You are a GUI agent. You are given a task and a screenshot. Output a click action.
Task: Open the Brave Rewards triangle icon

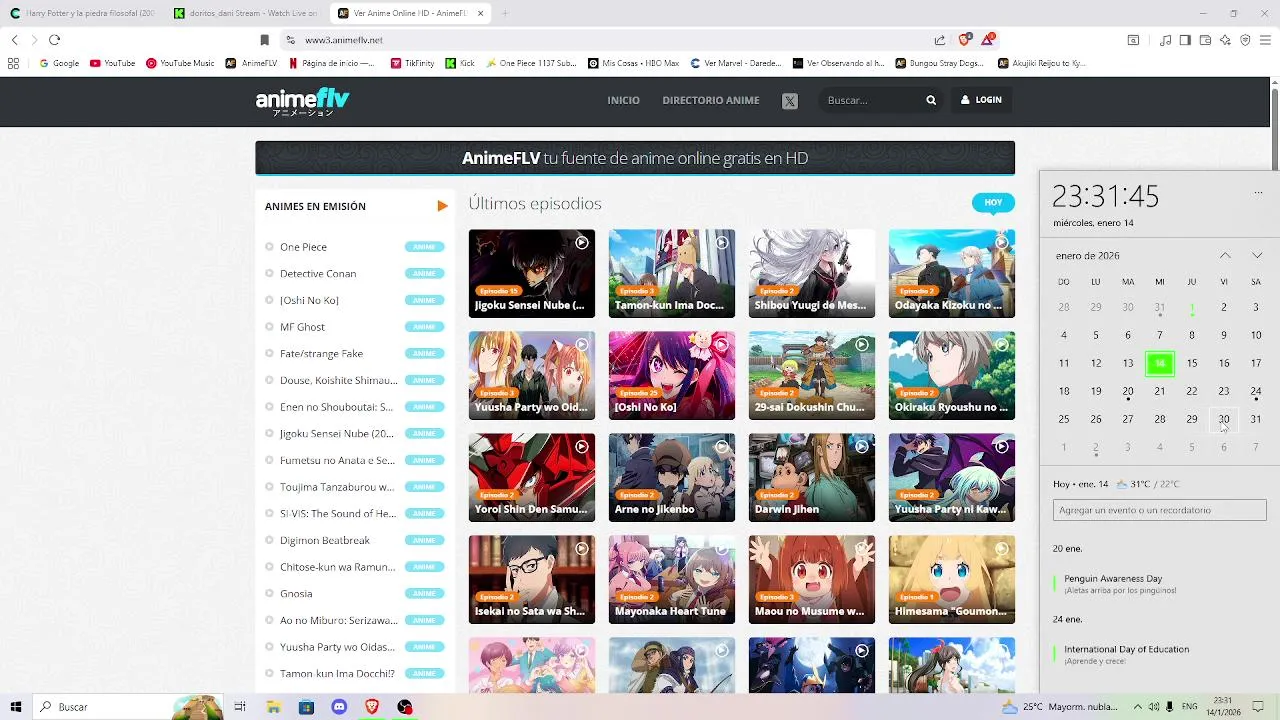point(988,40)
